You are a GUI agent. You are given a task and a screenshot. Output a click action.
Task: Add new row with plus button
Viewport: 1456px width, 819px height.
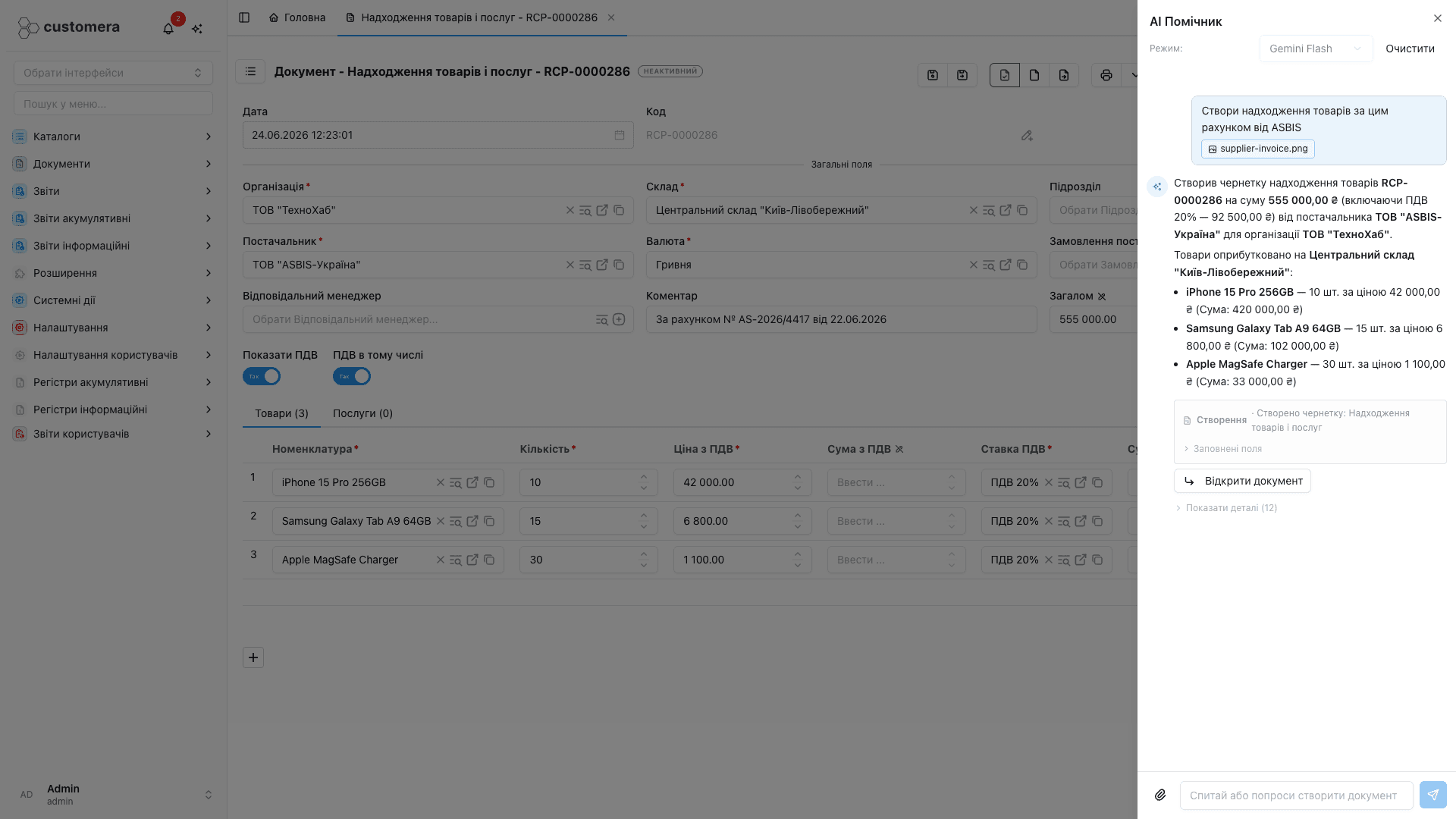pos(253,657)
